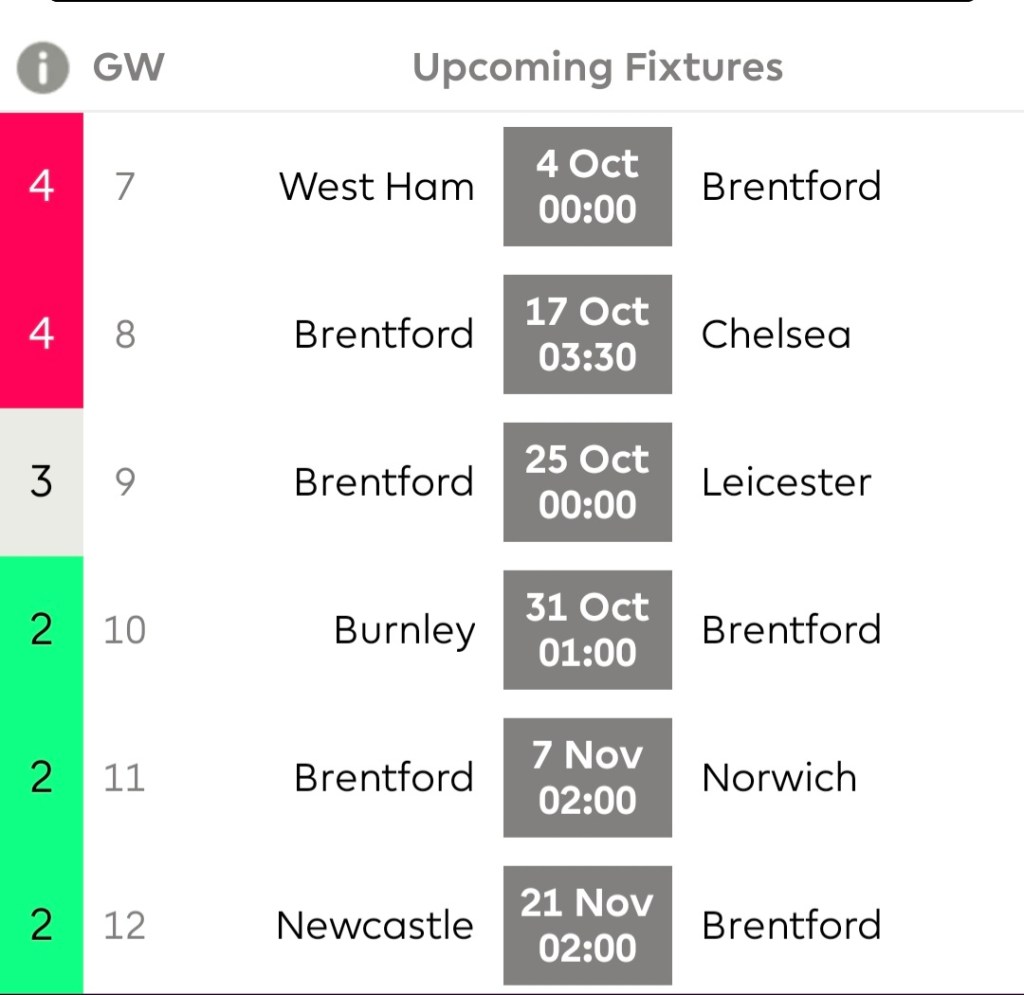Click the grey difficulty 3 swatch for gameweek 9
Screen dimensions: 1024x995
[x=41, y=482]
